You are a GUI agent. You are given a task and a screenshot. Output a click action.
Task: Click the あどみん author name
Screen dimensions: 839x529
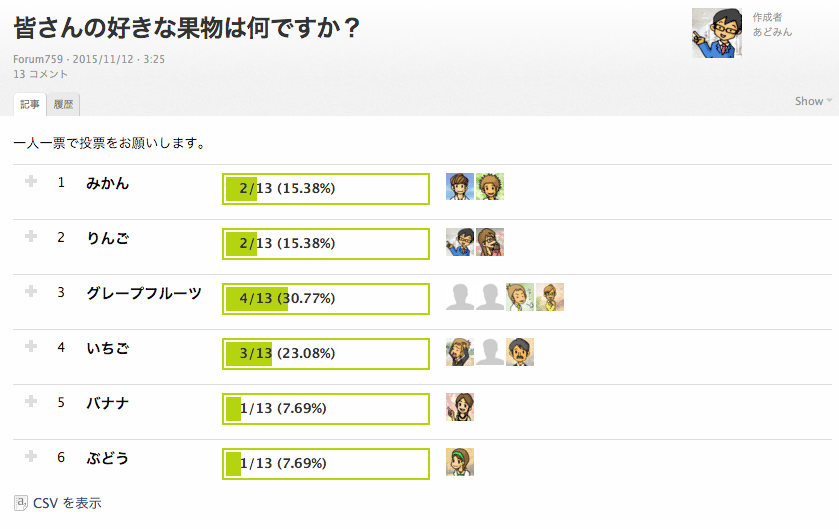click(x=772, y=32)
